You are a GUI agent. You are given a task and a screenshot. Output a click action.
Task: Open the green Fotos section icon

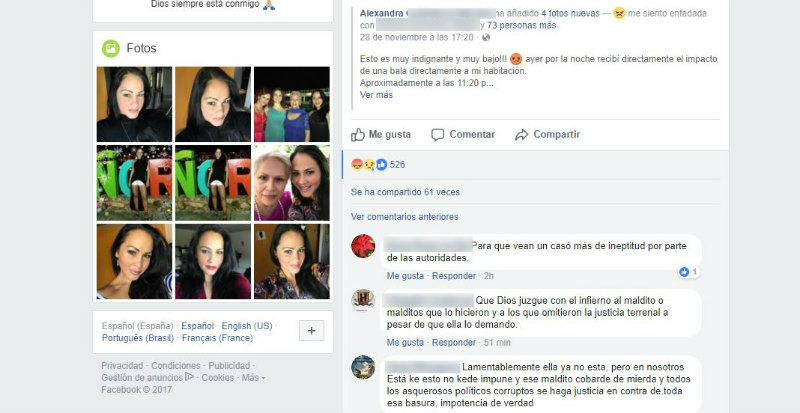point(111,48)
